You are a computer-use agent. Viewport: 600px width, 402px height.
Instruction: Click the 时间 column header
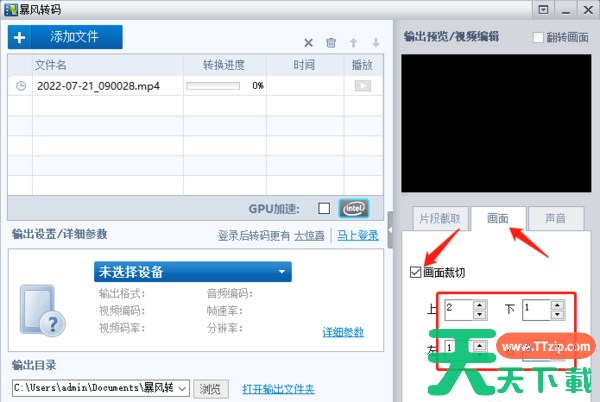[x=304, y=65]
